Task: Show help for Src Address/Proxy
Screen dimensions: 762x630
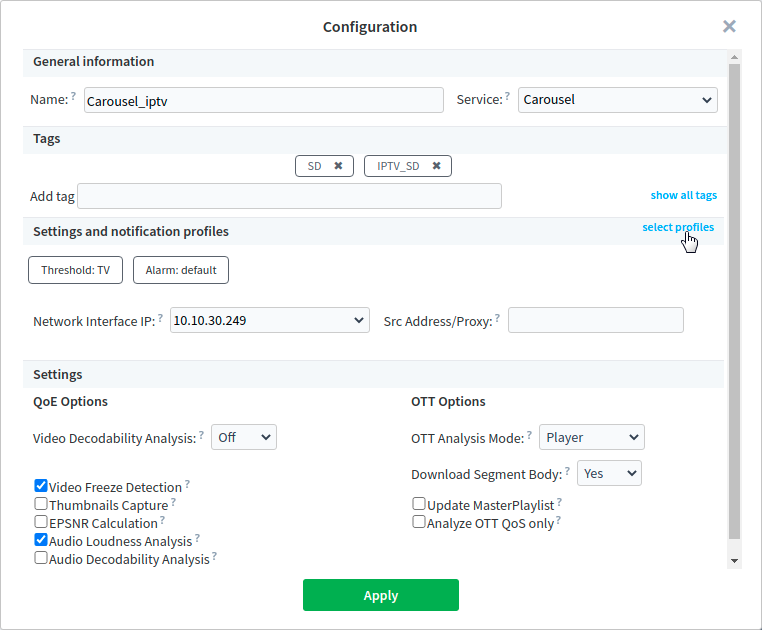Action: pyautogui.click(x=497, y=317)
